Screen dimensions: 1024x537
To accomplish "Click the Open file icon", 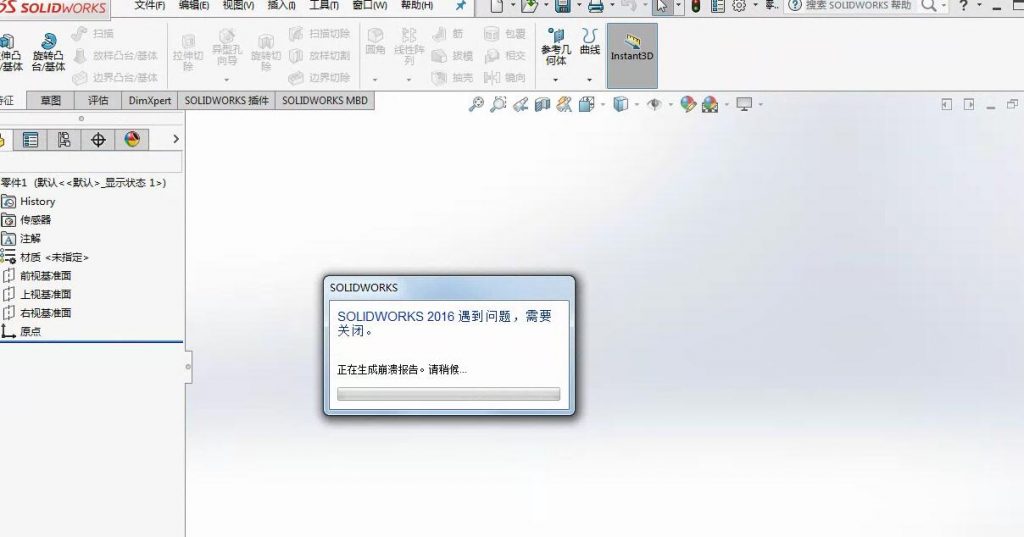I will (x=530, y=6).
